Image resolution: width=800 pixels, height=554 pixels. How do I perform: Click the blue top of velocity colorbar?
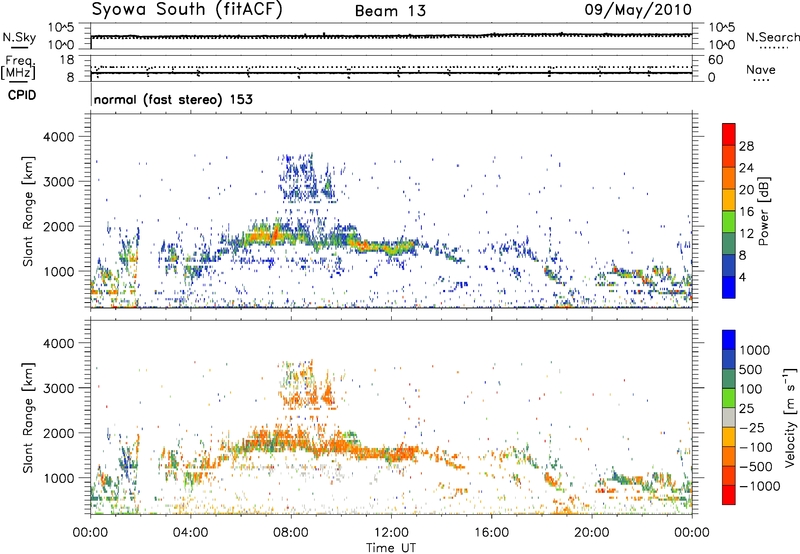click(x=729, y=340)
